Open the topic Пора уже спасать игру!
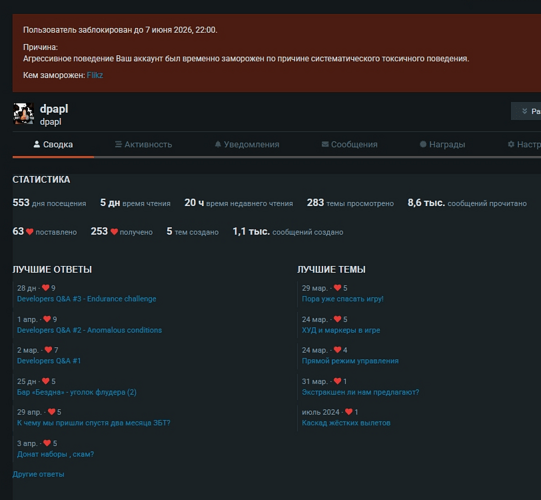 (x=343, y=299)
